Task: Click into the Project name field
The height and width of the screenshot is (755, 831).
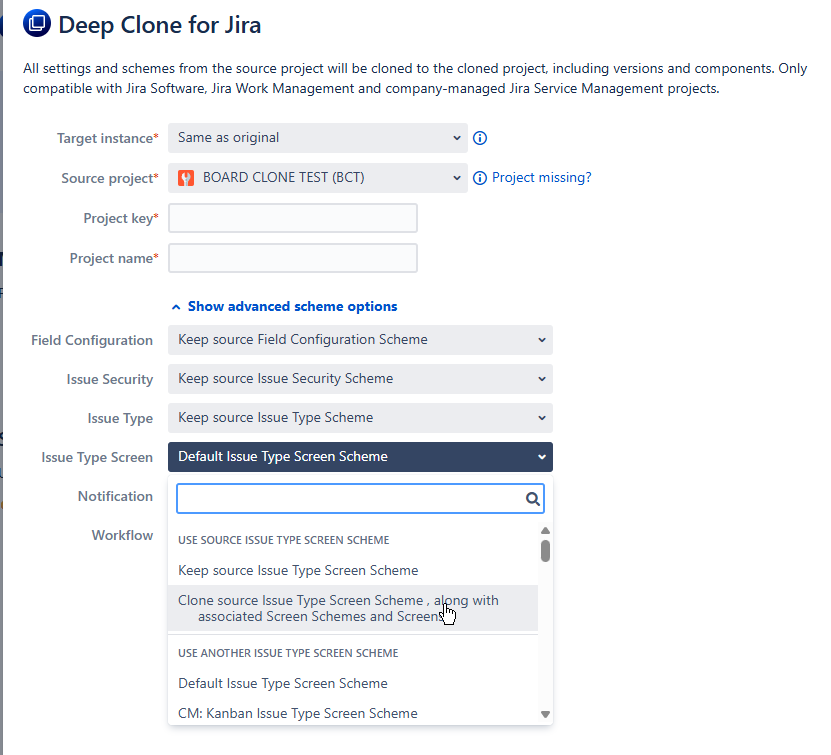Action: click(x=293, y=258)
